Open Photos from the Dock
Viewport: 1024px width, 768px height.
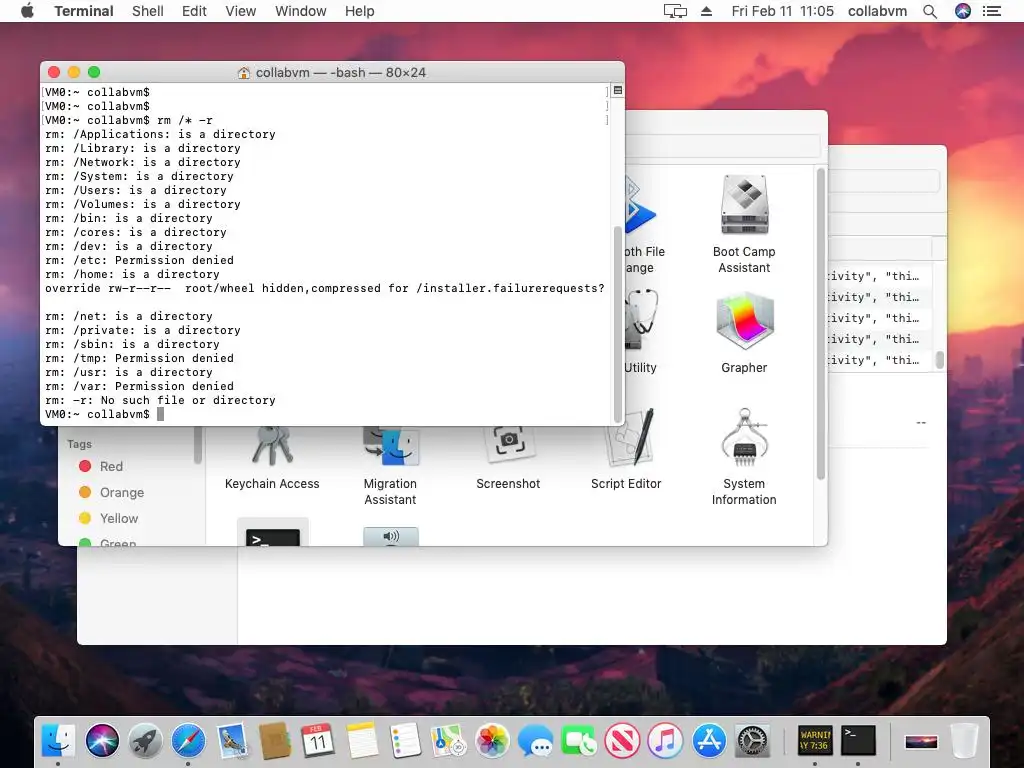click(x=492, y=741)
